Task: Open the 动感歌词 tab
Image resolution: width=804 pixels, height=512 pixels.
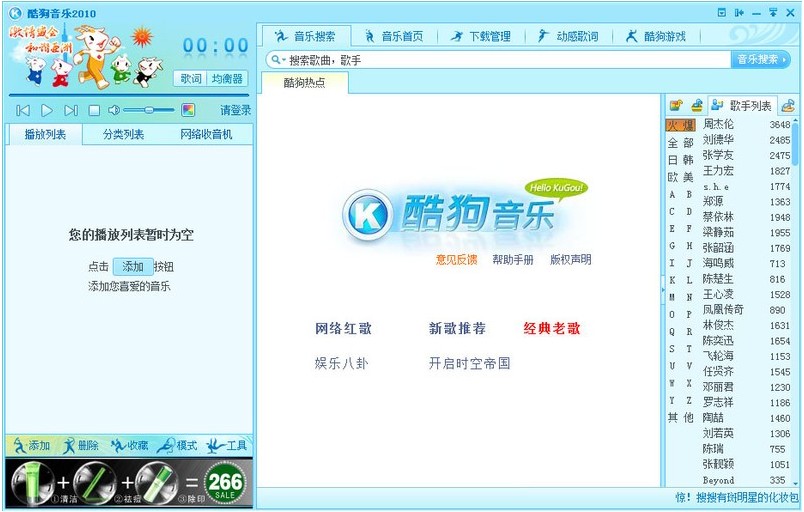Action: coord(568,36)
